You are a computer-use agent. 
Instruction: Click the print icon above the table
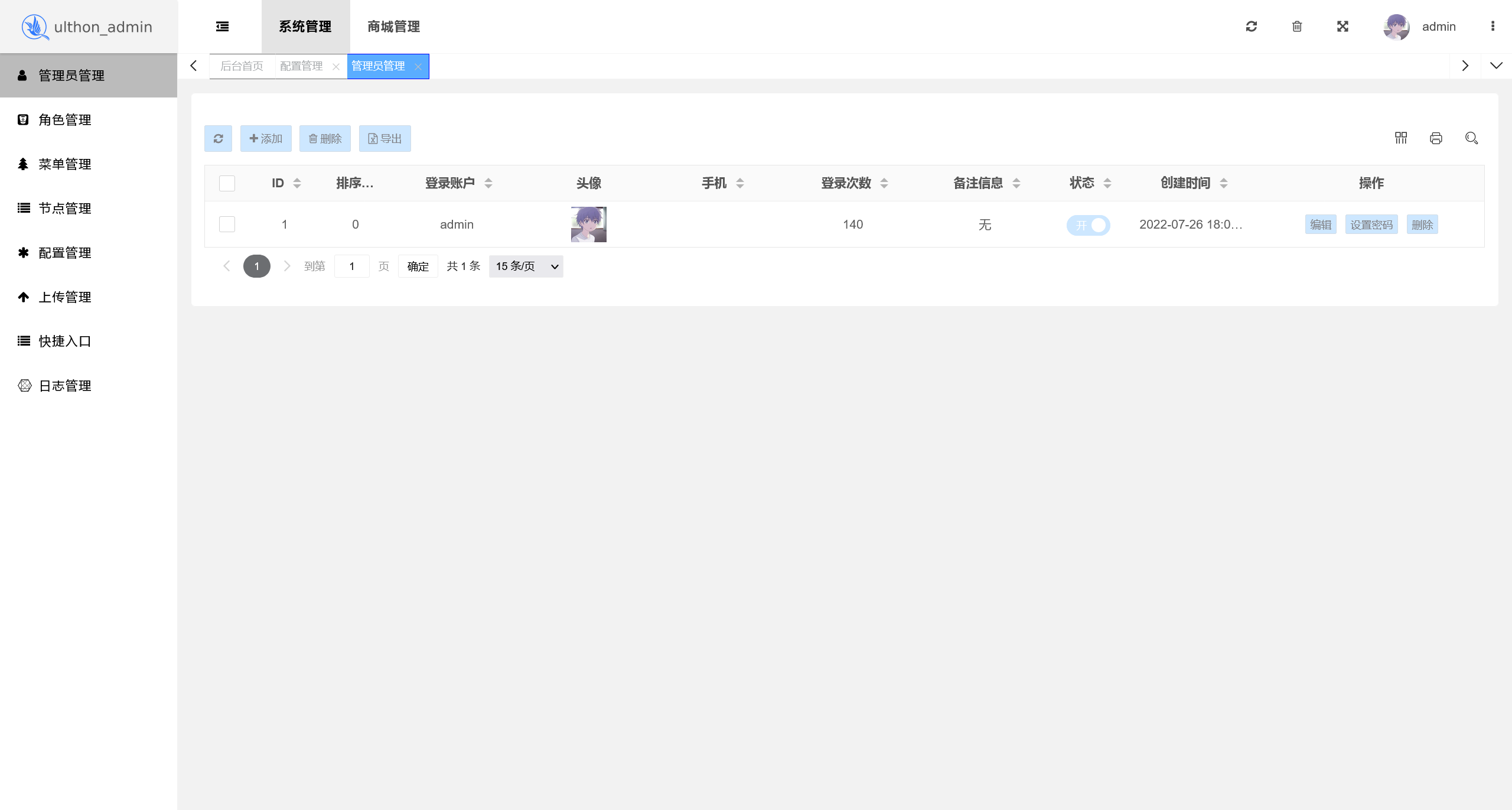[x=1436, y=138]
